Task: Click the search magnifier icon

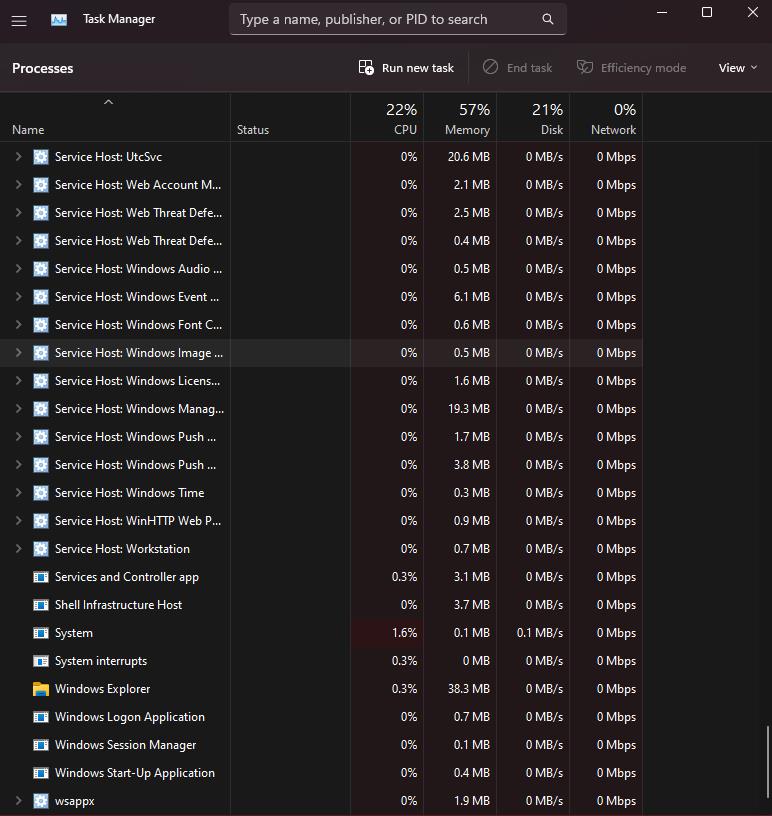Action: (x=548, y=19)
